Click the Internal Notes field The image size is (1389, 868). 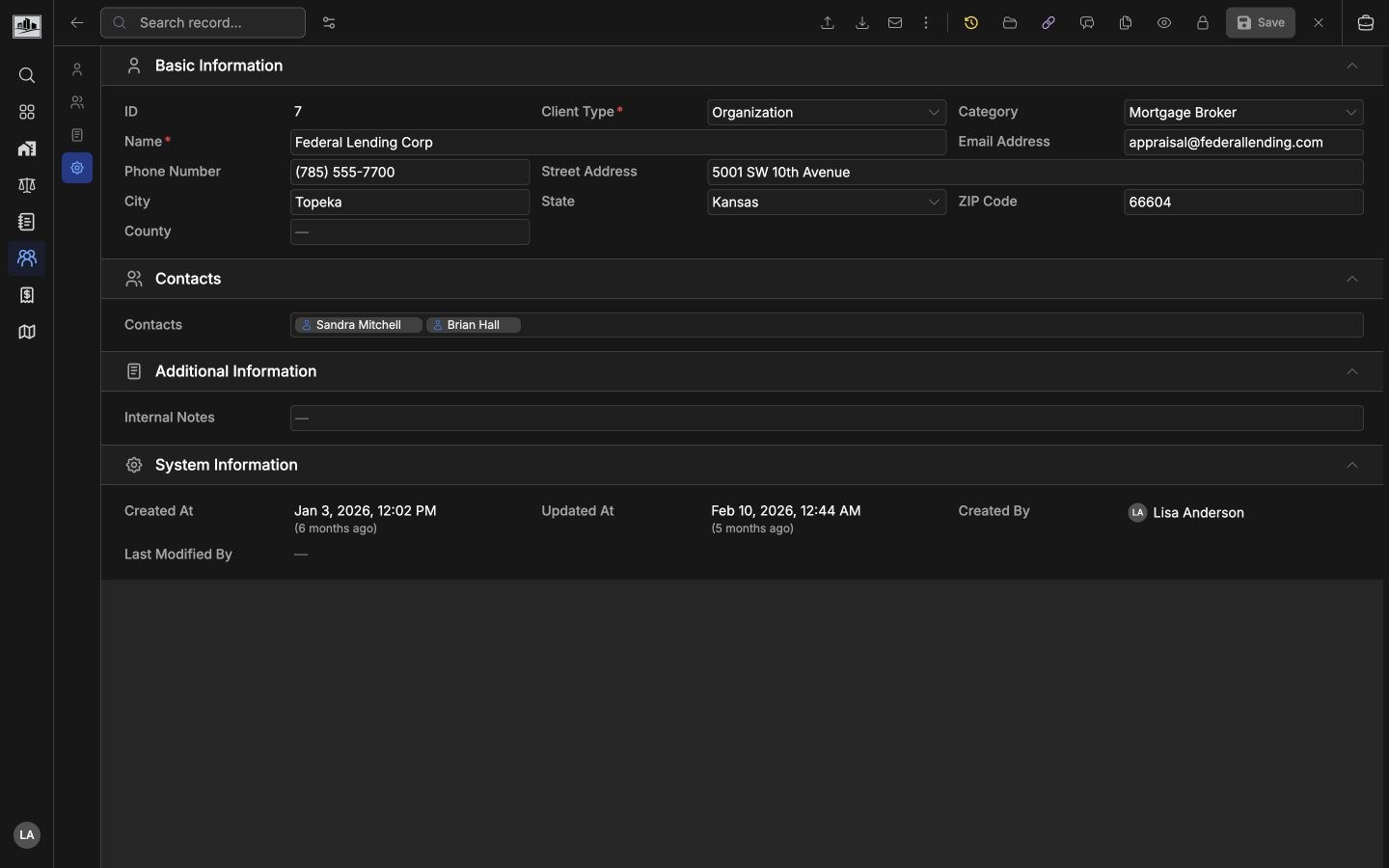pyautogui.click(x=827, y=419)
